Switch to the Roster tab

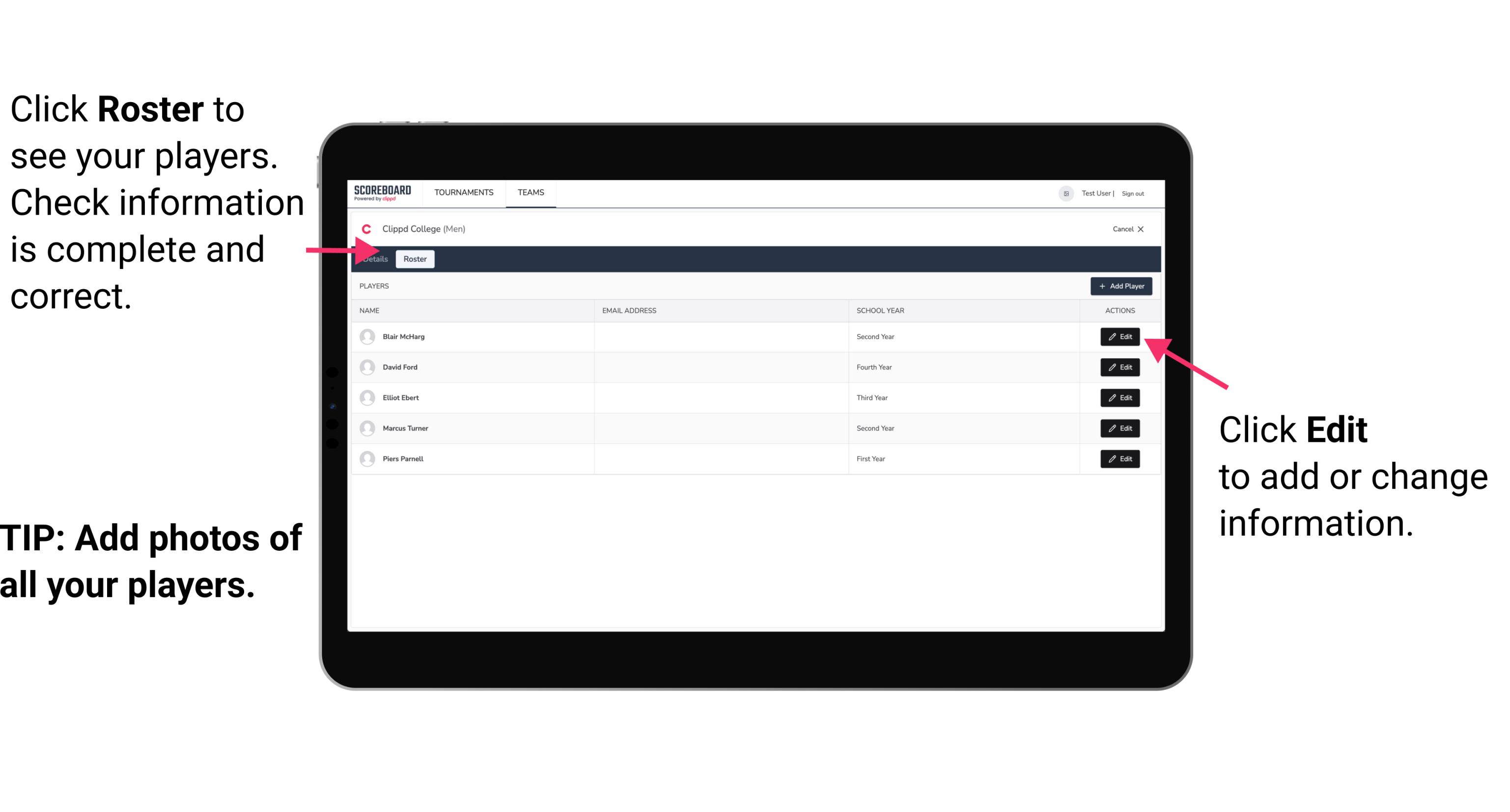(x=414, y=259)
